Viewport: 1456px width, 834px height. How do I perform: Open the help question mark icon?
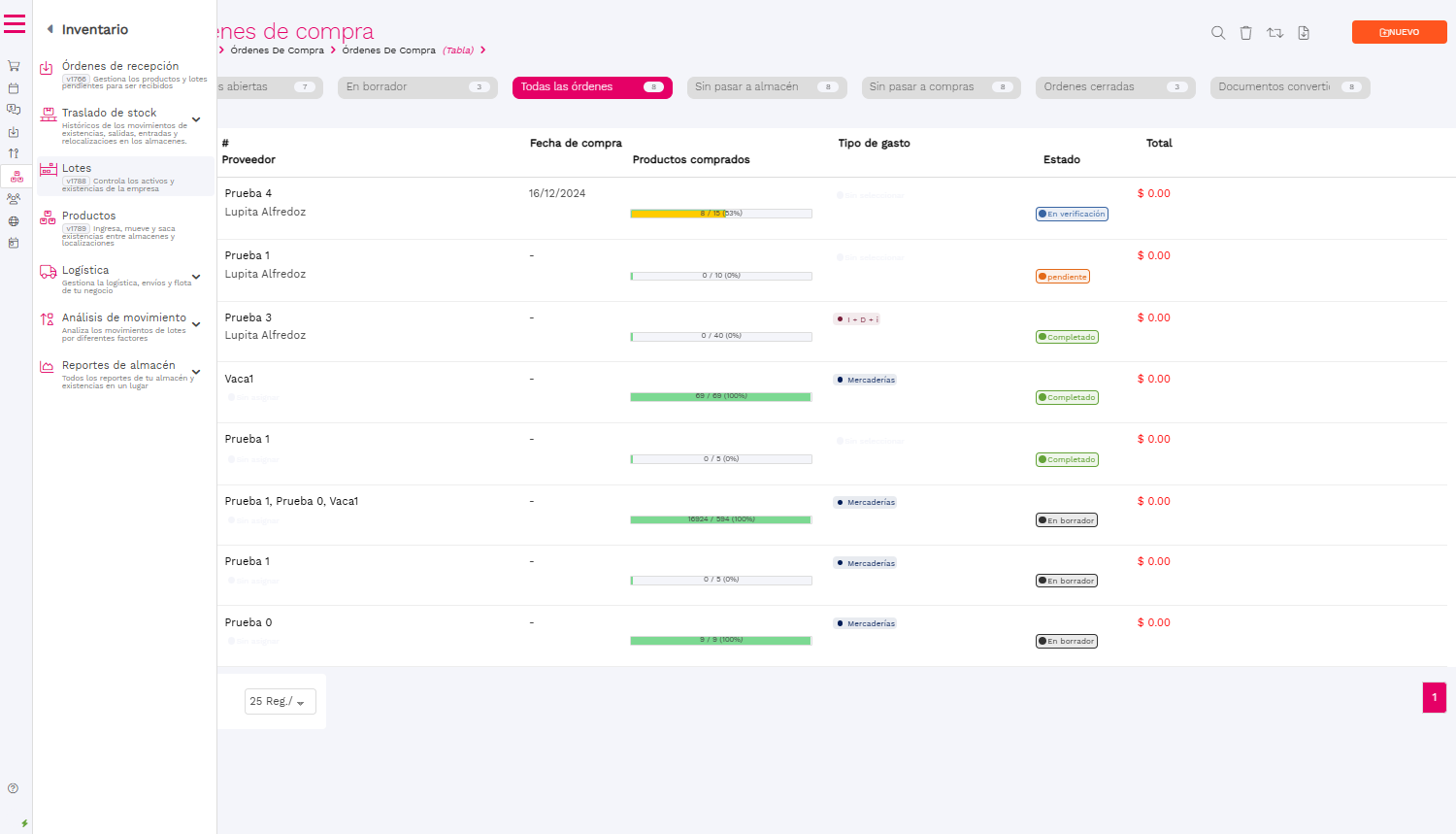click(13, 788)
